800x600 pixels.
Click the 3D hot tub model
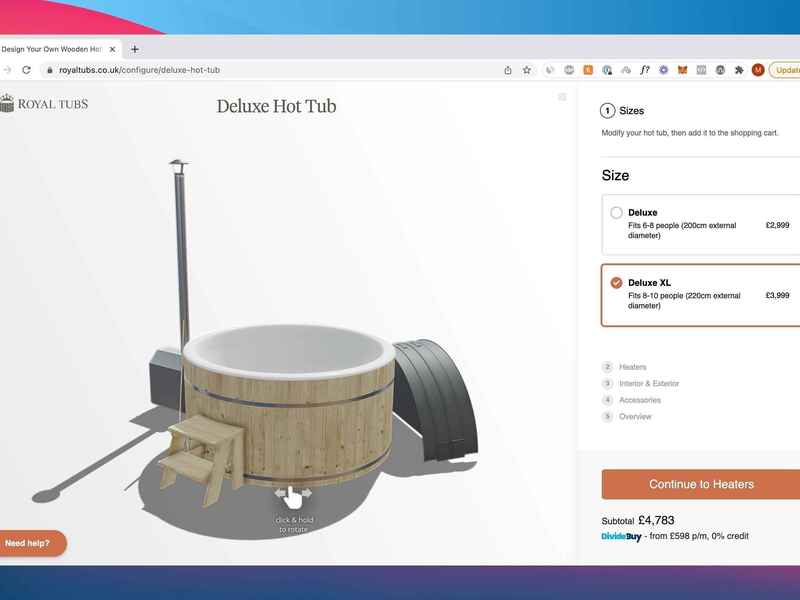point(289,406)
